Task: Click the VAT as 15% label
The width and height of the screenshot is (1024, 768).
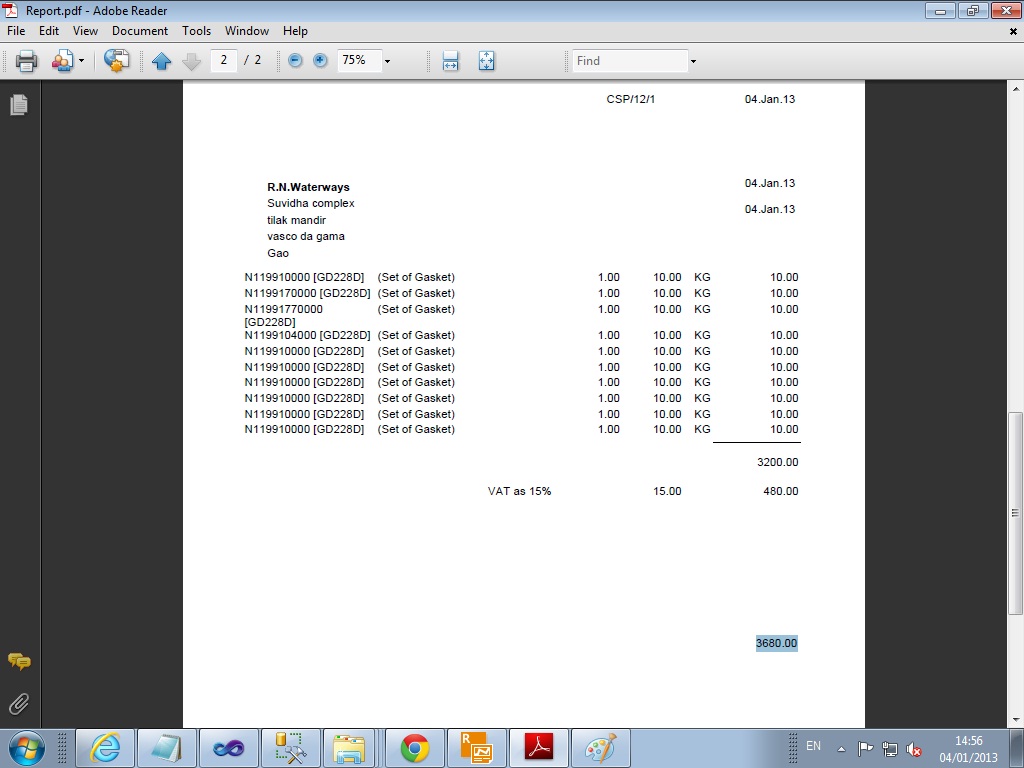Action: point(519,491)
